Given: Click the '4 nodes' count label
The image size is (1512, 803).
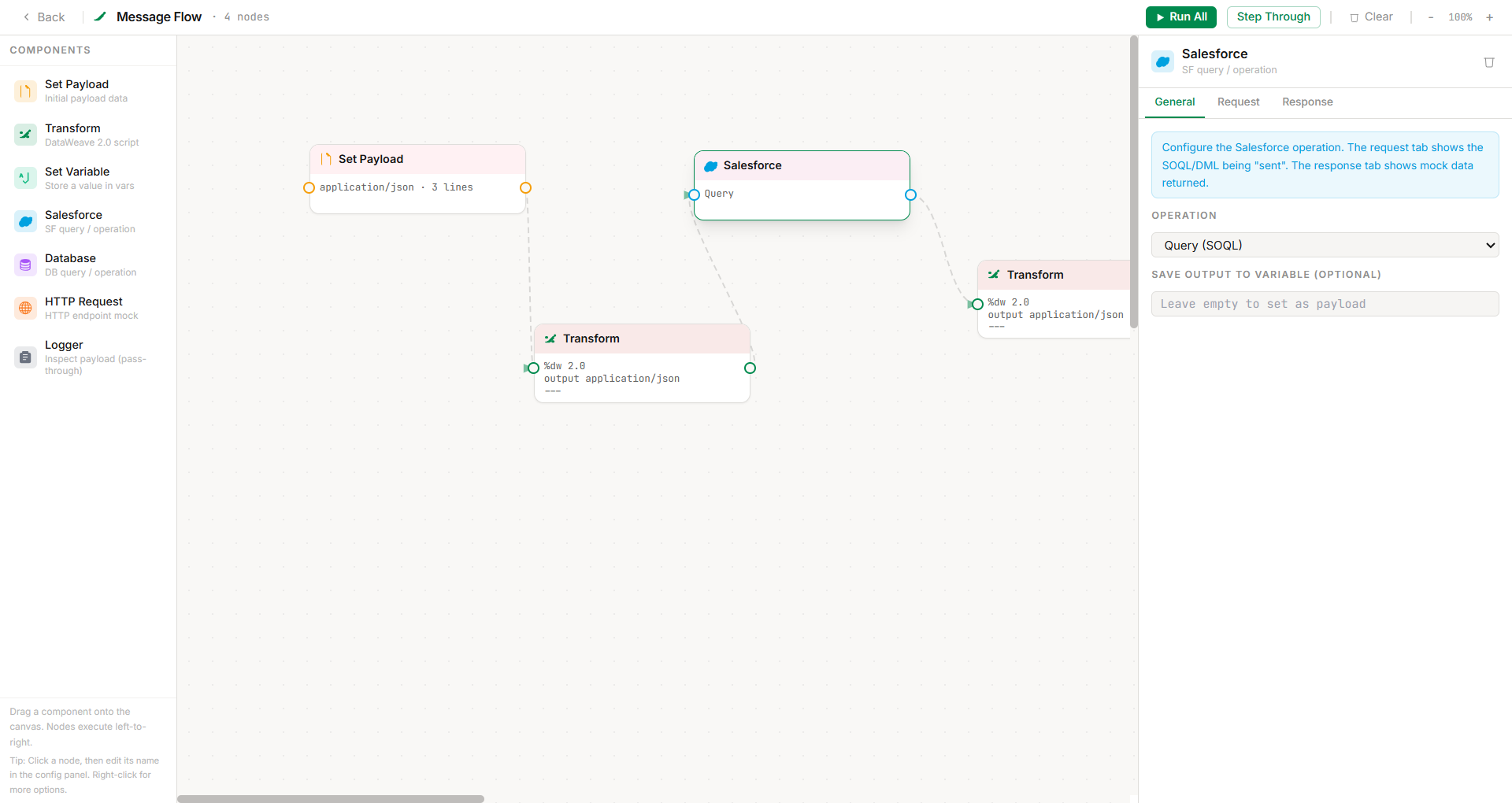Looking at the screenshot, I should 246,17.
